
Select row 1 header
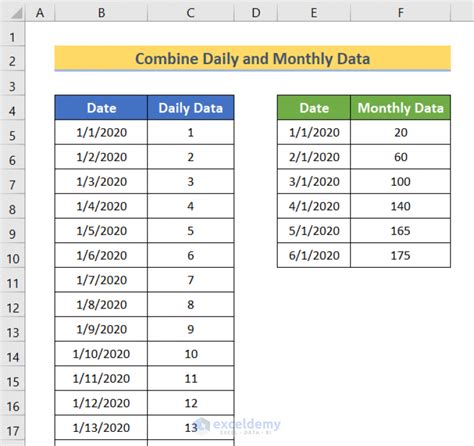point(12,34)
